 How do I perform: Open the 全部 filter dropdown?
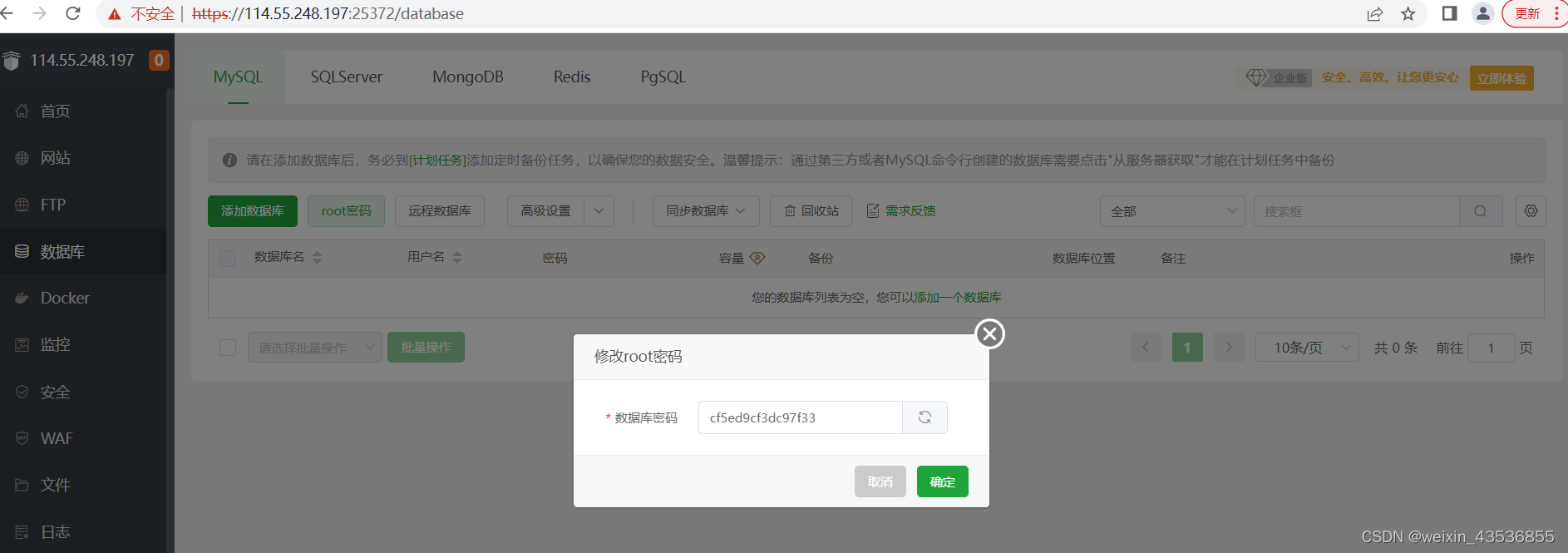click(x=1172, y=211)
